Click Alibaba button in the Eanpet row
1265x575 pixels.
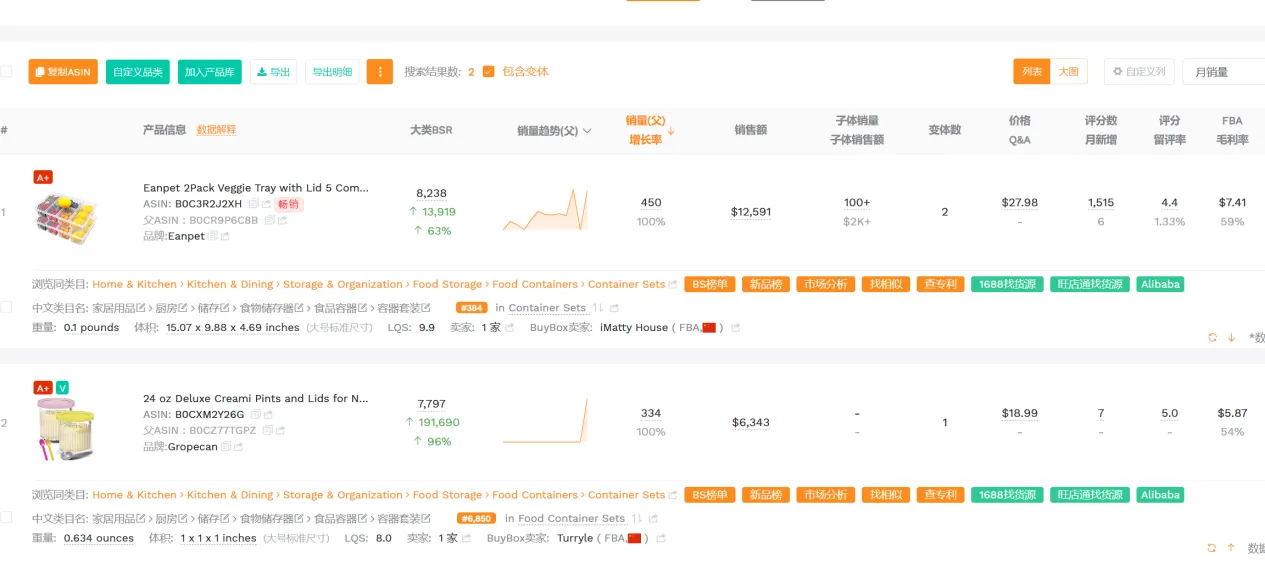coord(1160,285)
